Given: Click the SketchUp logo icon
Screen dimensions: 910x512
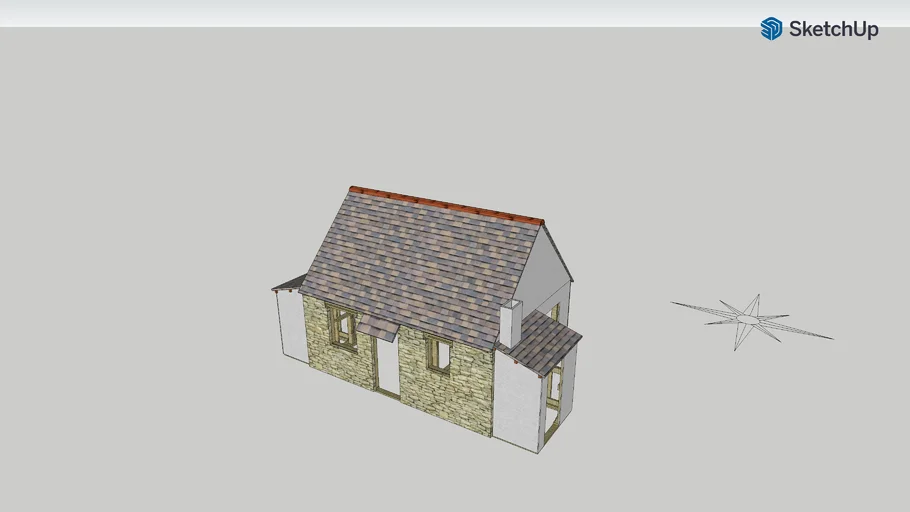Looking at the screenshot, I should (x=771, y=29).
